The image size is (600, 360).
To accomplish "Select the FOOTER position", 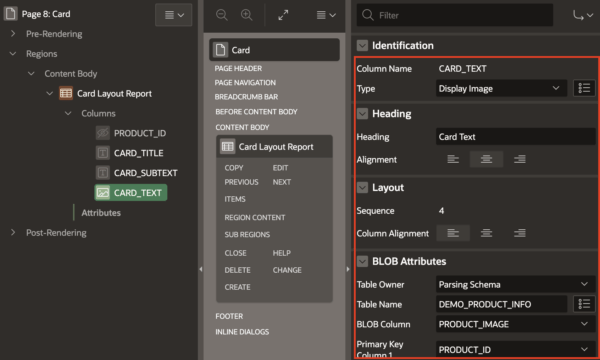I will pyautogui.click(x=229, y=316).
